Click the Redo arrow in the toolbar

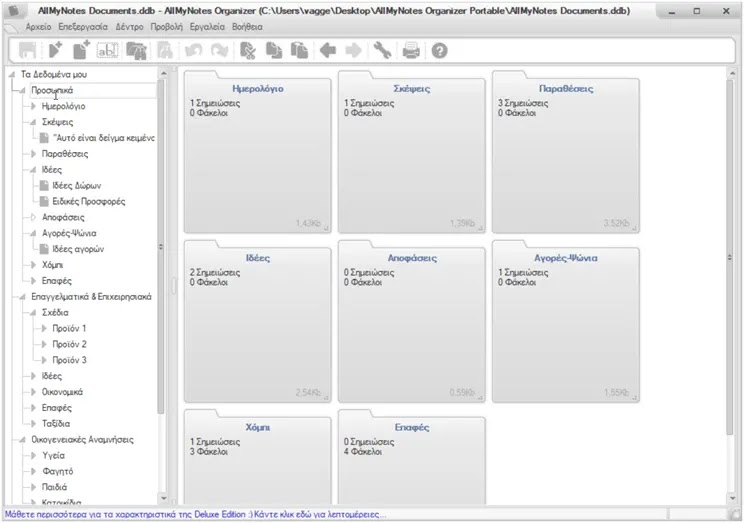[220, 50]
